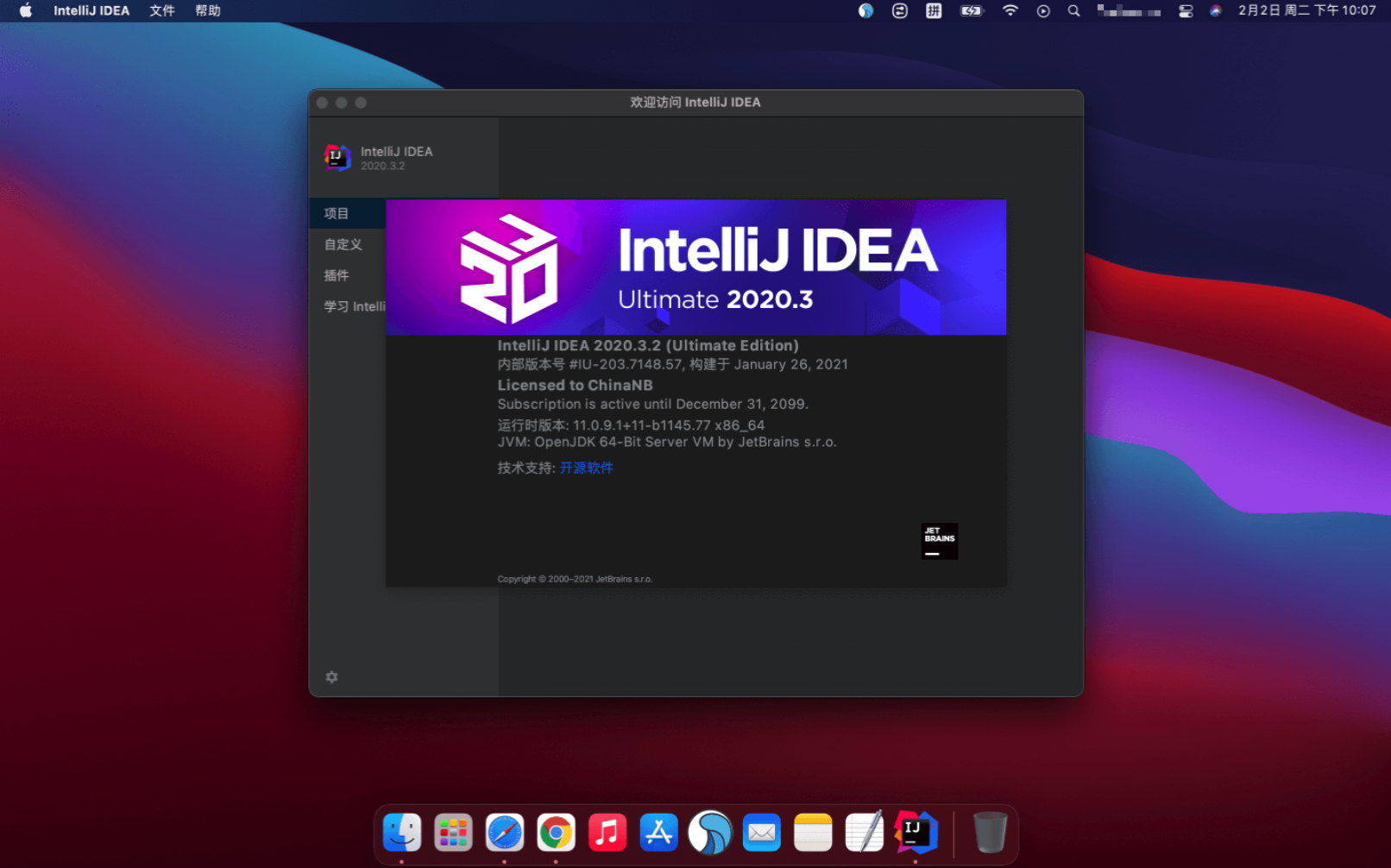This screenshot has width=1391, height=868.
Task: Open TextEdit from the dock
Action: click(x=864, y=833)
